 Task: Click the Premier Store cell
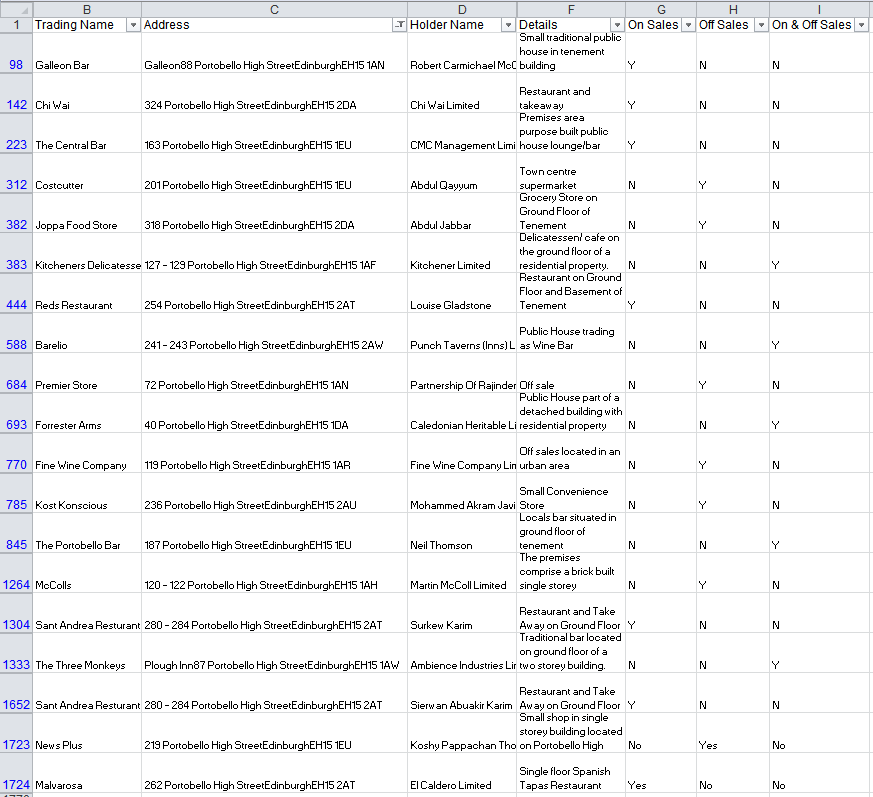click(87, 373)
